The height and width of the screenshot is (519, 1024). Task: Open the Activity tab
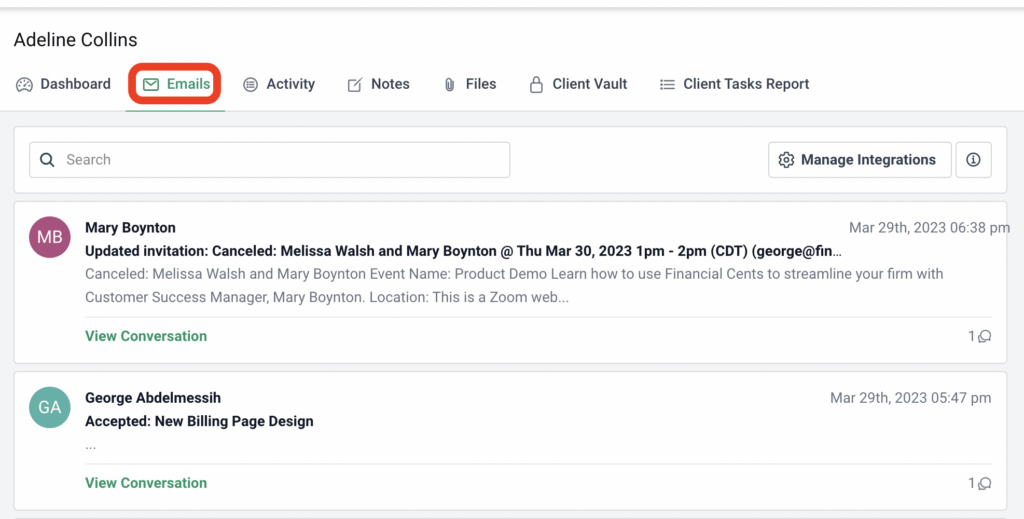click(279, 84)
